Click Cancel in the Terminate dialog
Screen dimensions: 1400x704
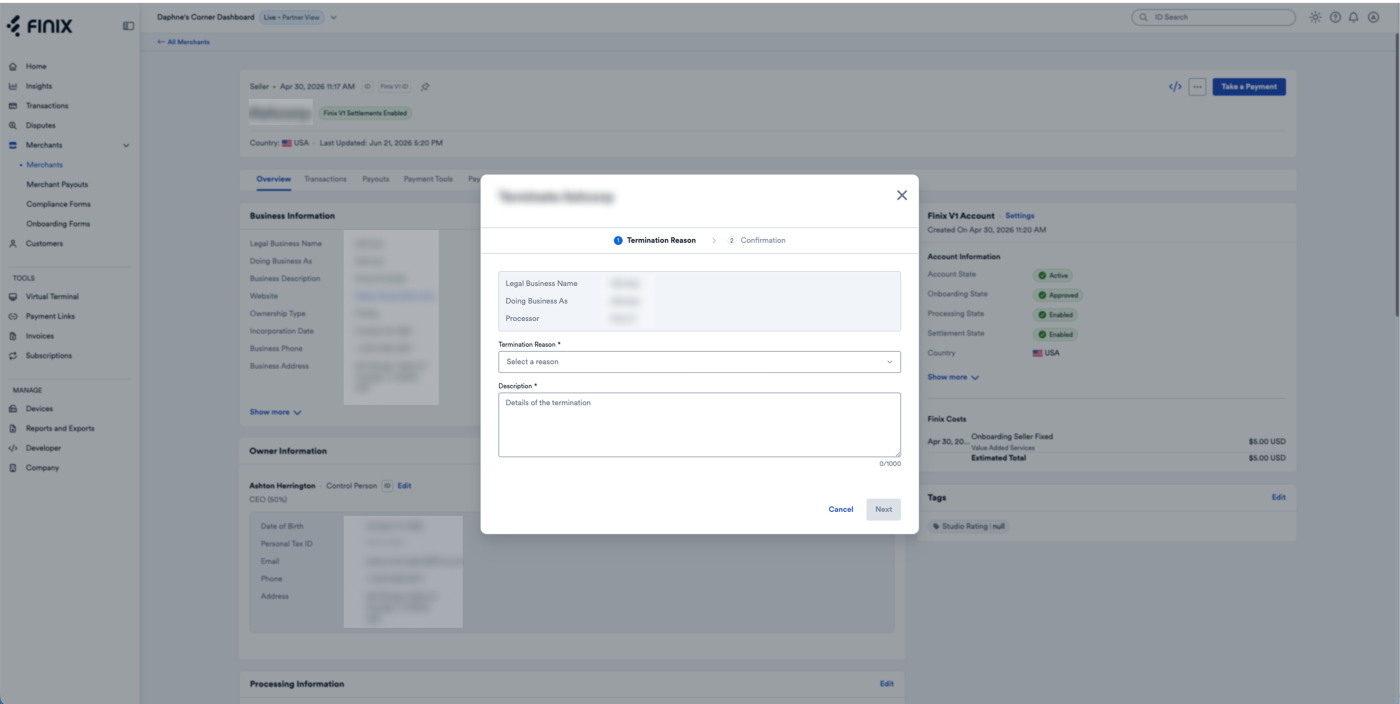(841, 509)
